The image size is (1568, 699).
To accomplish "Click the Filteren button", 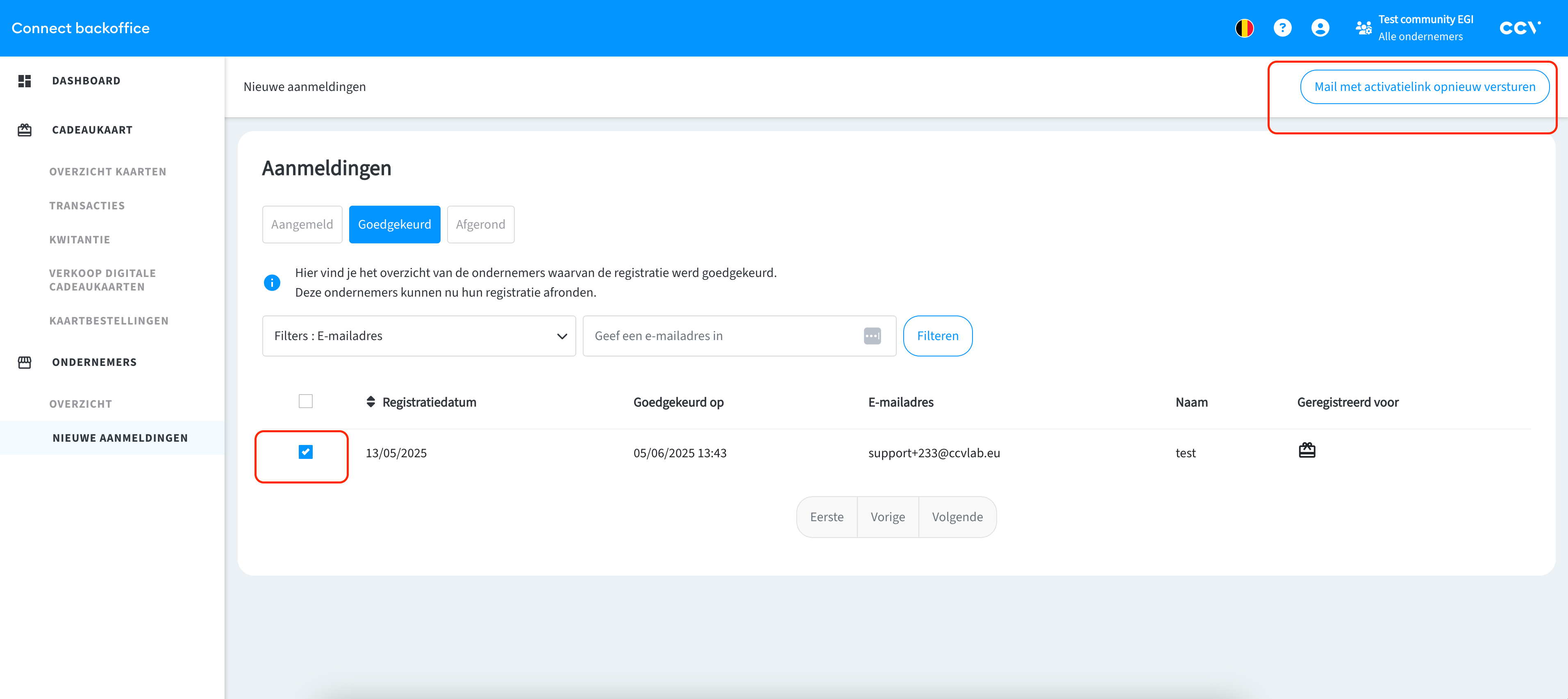I will 937,336.
